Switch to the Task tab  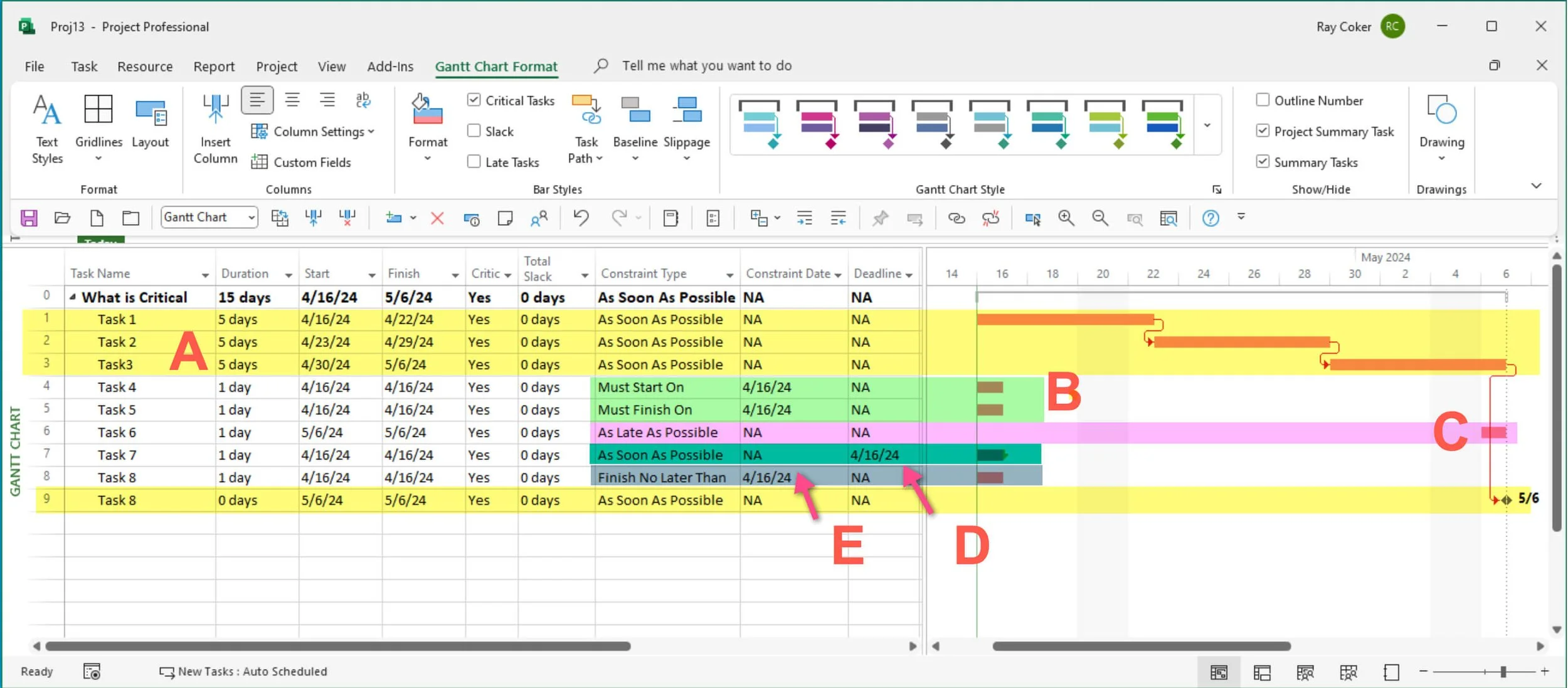[84, 66]
